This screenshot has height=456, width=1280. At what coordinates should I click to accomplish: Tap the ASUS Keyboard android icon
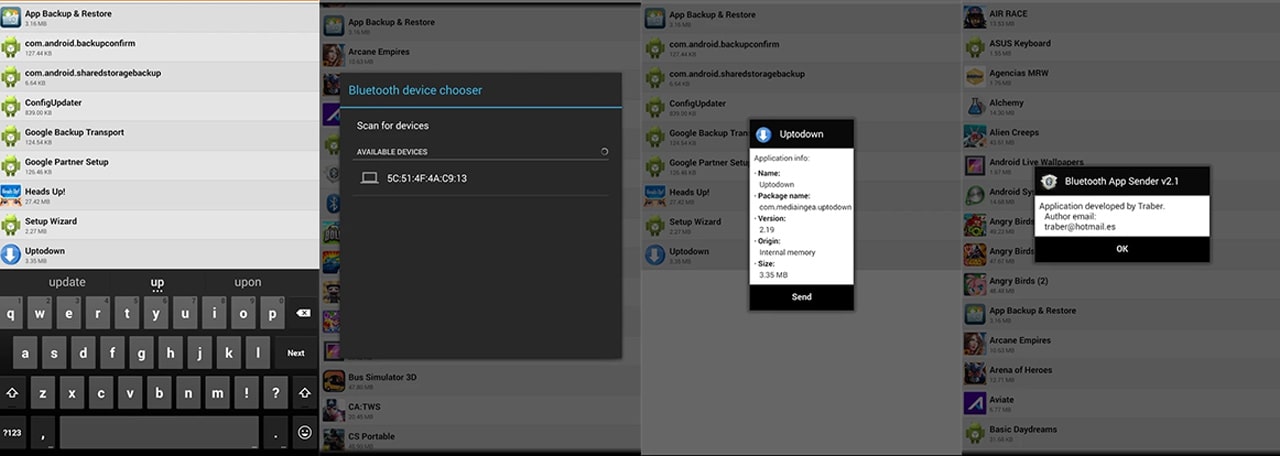coord(975,47)
